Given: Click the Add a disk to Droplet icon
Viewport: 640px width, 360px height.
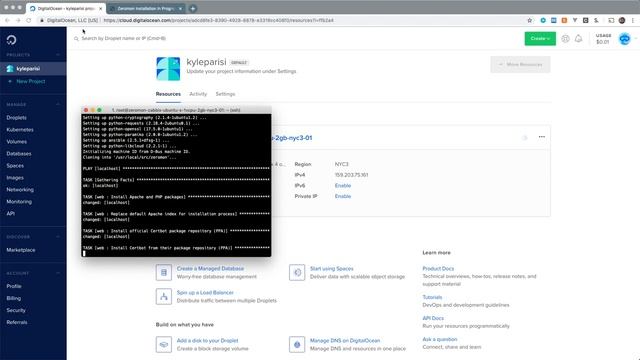Looking at the screenshot, I should coord(164,344).
